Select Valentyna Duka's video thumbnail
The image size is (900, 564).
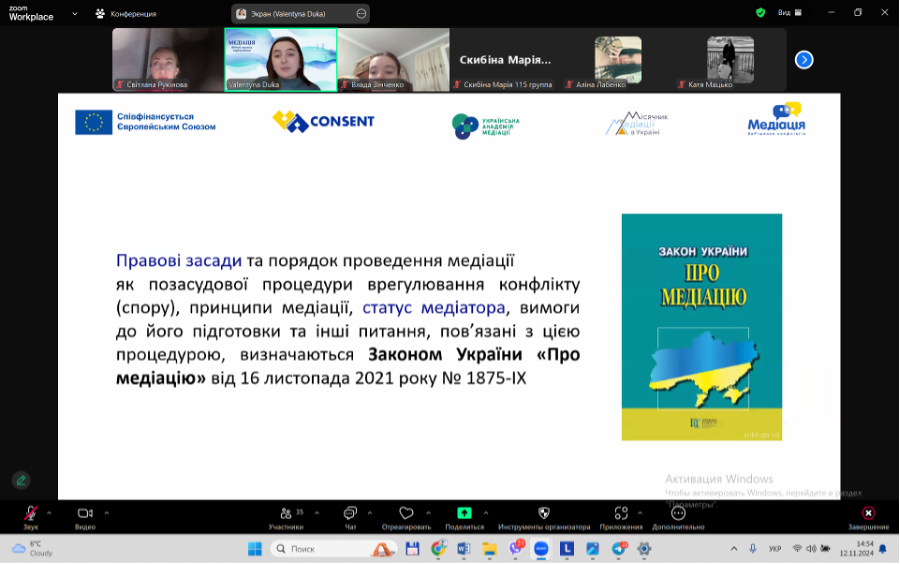(x=281, y=59)
